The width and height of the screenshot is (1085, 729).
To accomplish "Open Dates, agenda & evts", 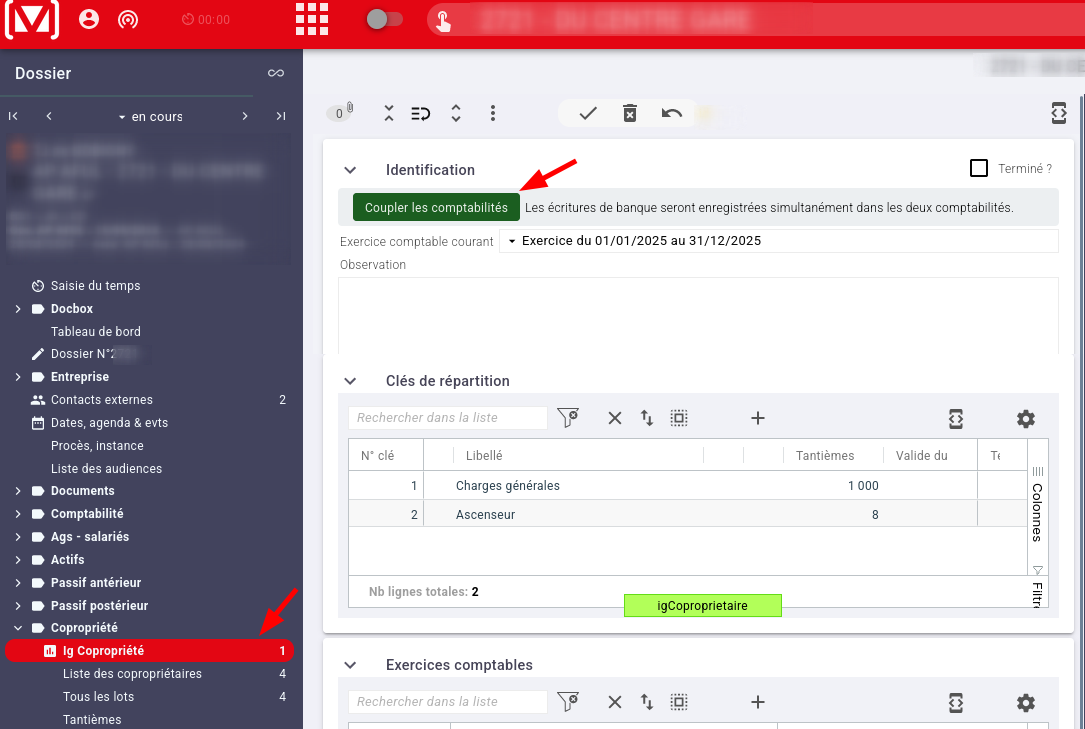I will point(109,423).
